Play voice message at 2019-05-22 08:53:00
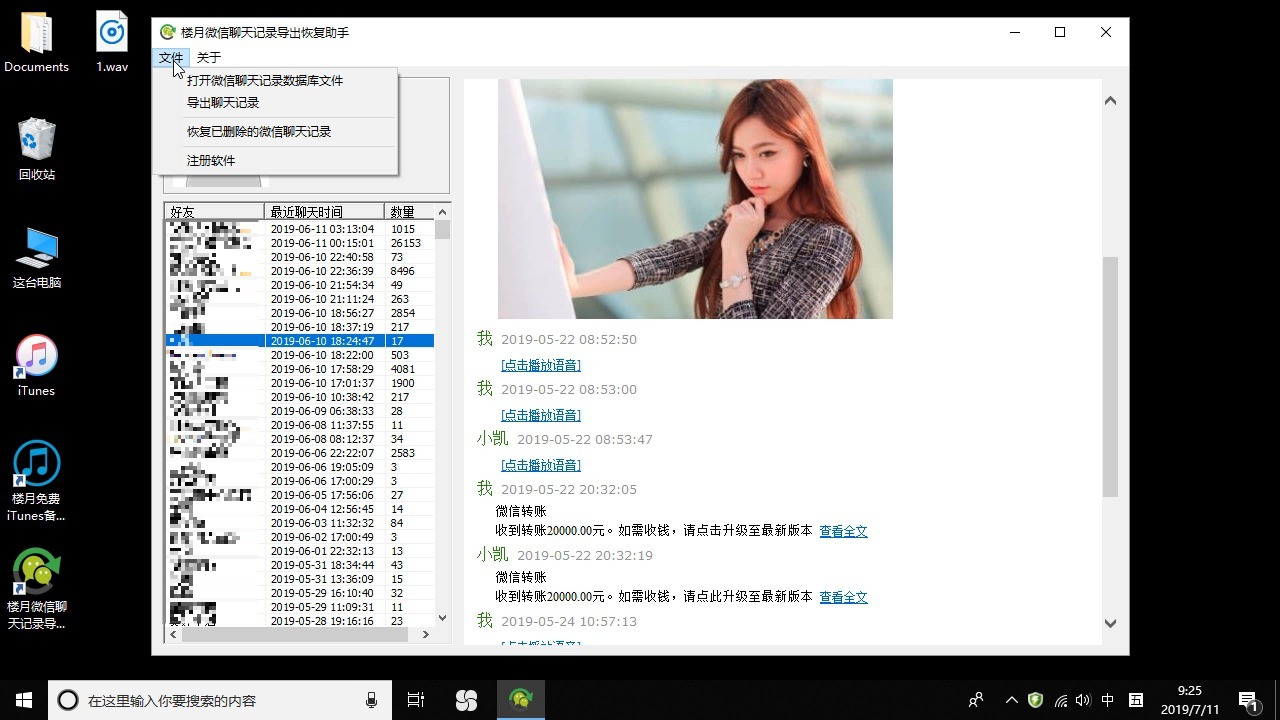Viewport: 1280px width, 720px height. pos(541,415)
